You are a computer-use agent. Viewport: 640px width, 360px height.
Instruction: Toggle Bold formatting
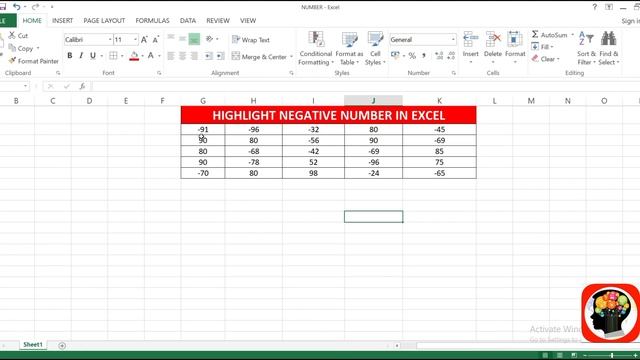click(70, 56)
